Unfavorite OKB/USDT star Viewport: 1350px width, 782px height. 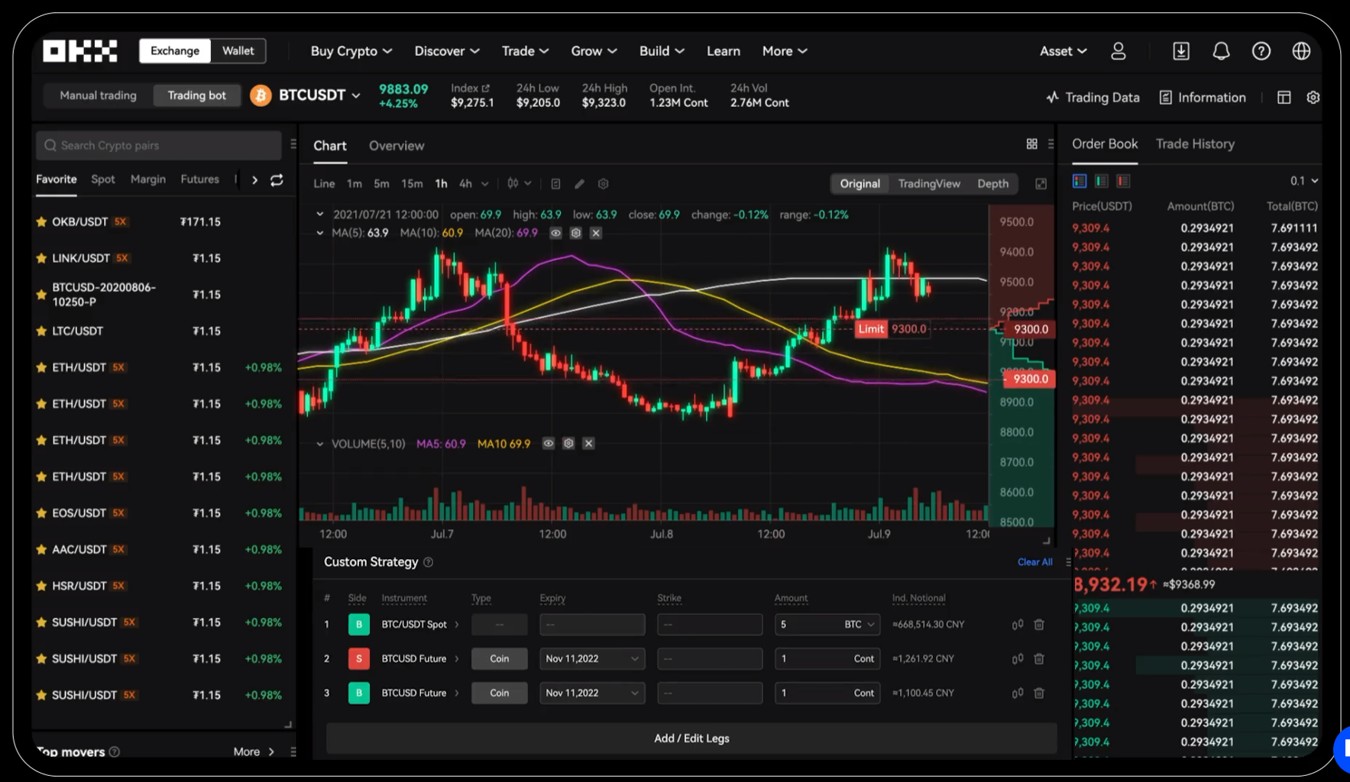(x=41, y=222)
